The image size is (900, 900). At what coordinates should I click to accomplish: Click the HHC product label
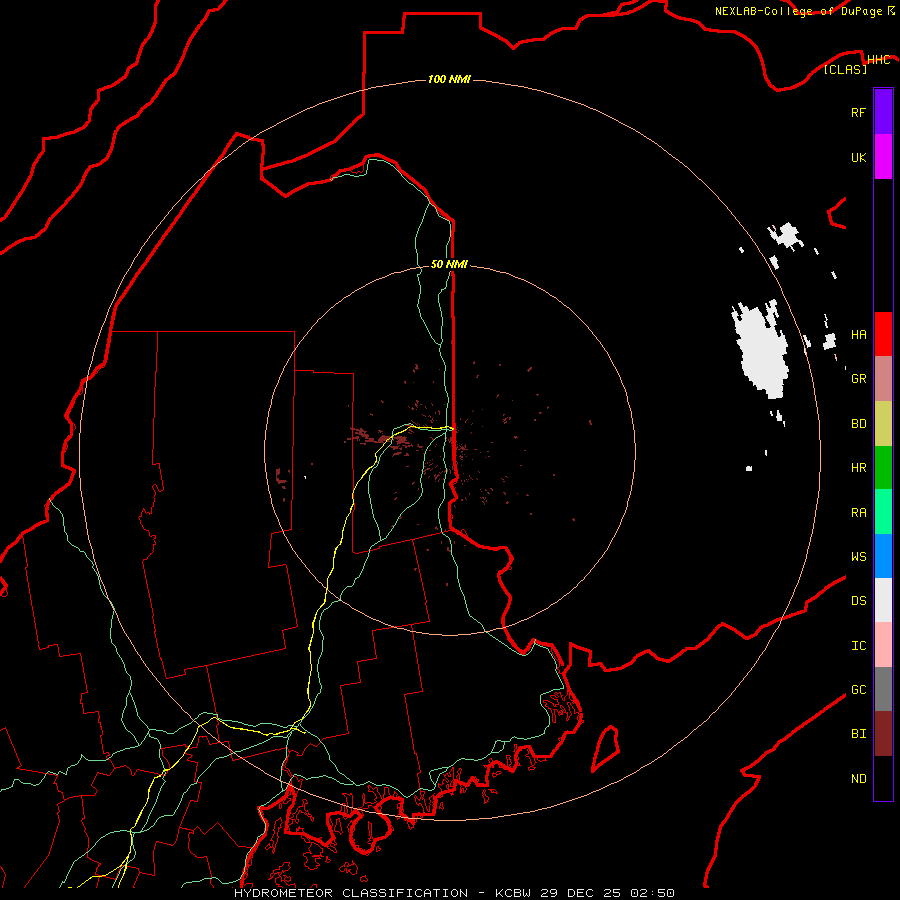tap(878, 60)
